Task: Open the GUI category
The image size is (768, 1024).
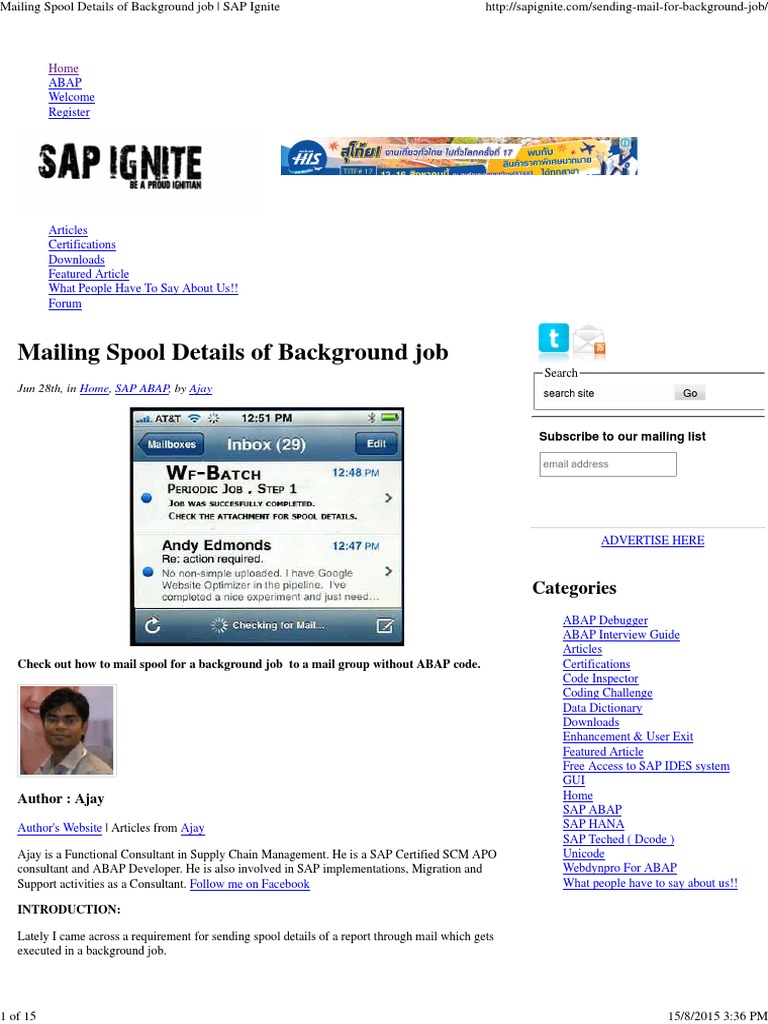Action: (x=574, y=780)
